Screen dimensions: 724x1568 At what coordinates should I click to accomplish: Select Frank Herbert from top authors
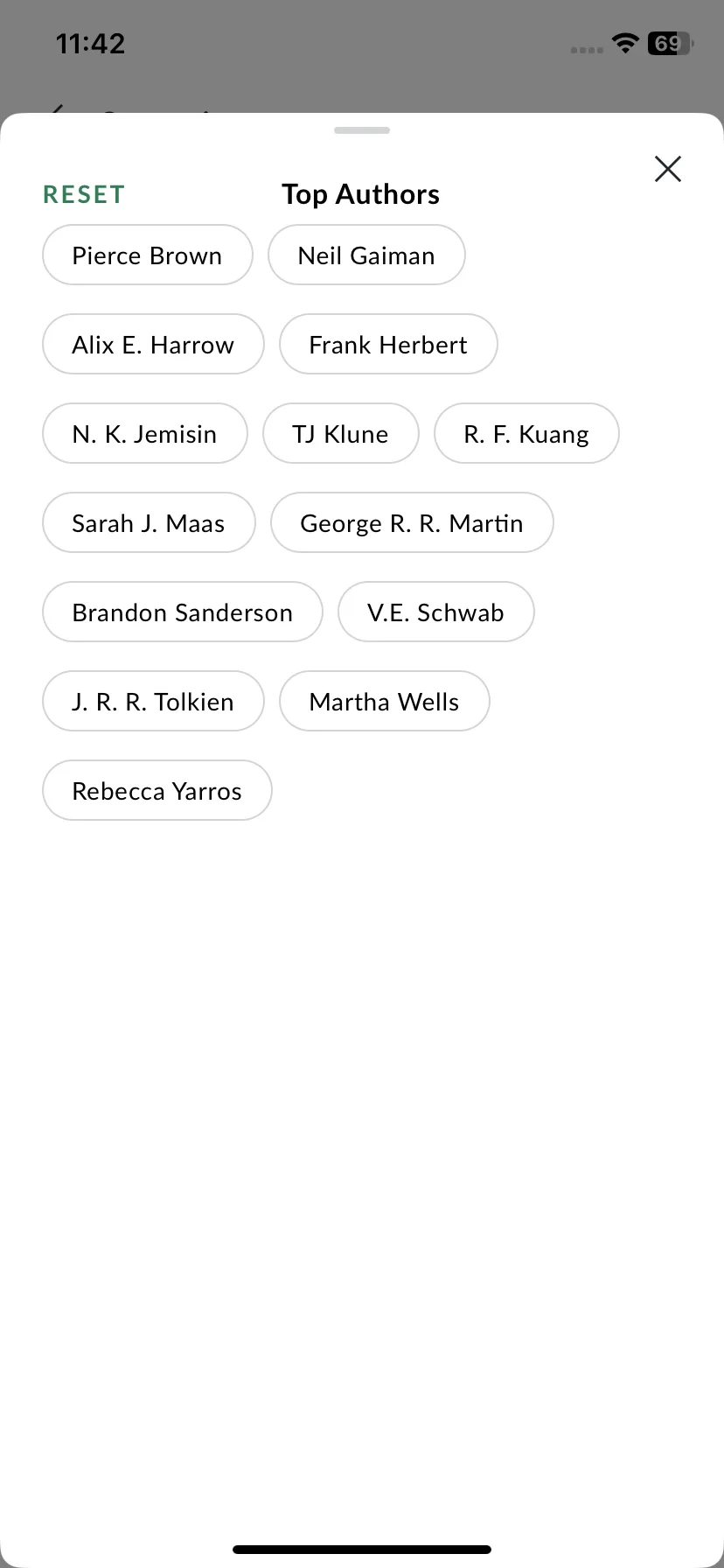click(x=388, y=344)
